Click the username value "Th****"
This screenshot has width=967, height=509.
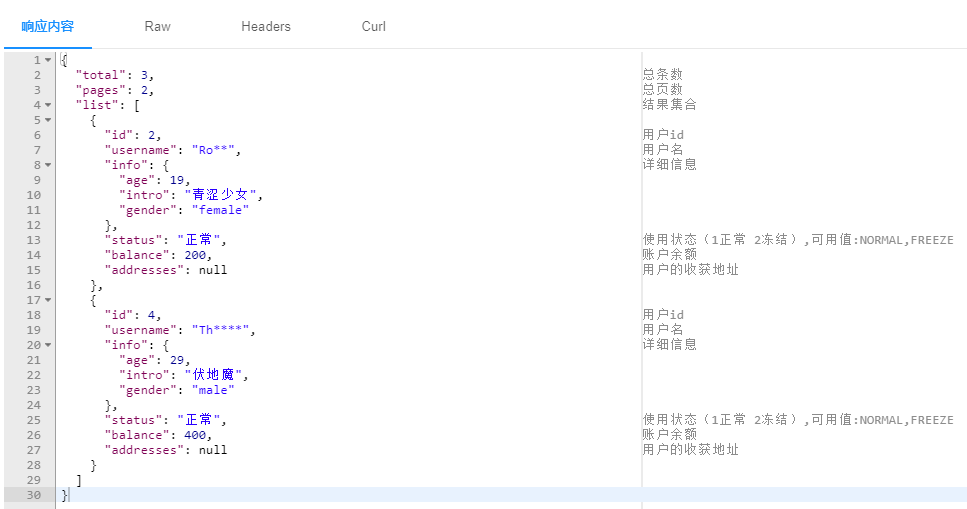tap(220, 330)
